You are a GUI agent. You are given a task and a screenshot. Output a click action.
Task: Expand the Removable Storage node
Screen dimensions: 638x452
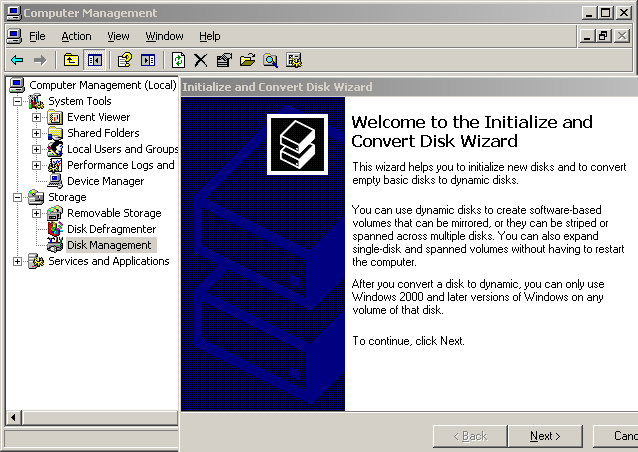tap(37, 213)
